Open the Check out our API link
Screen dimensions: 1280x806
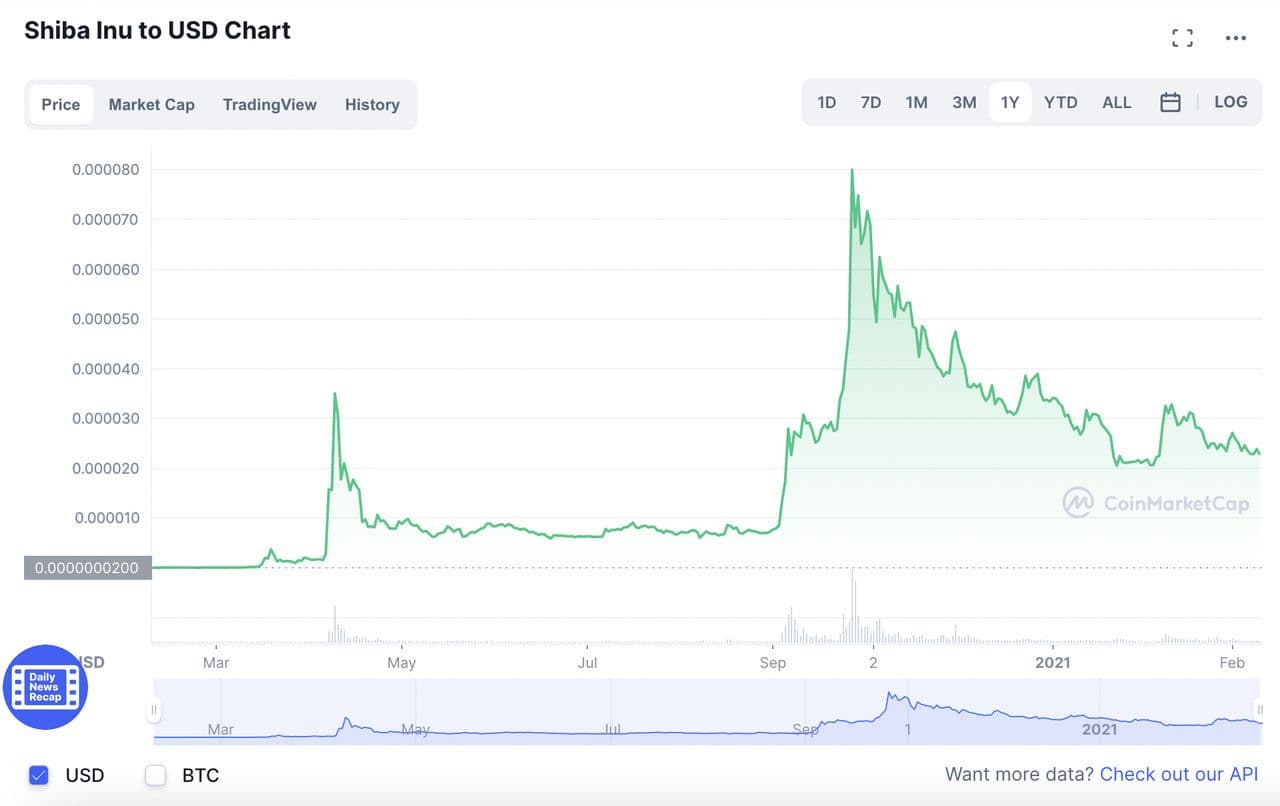click(1179, 774)
